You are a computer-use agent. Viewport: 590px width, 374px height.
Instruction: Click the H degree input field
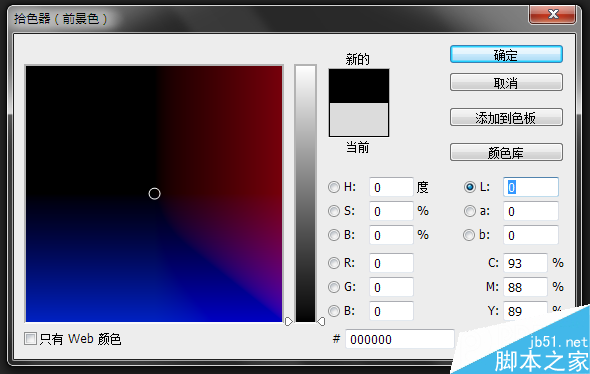(x=391, y=187)
